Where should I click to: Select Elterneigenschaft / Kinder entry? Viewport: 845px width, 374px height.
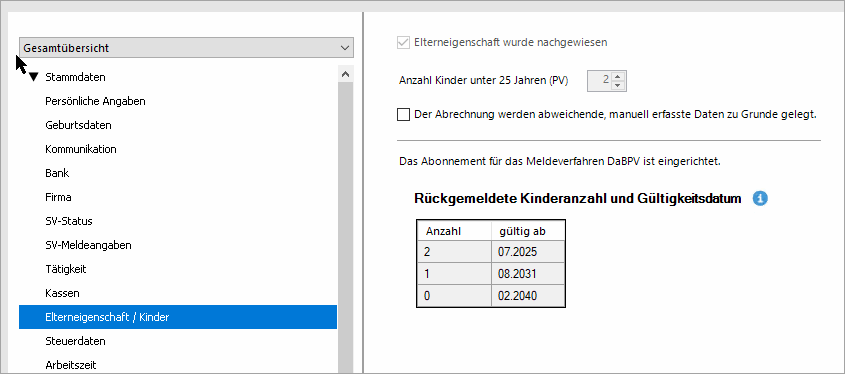pos(178,317)
